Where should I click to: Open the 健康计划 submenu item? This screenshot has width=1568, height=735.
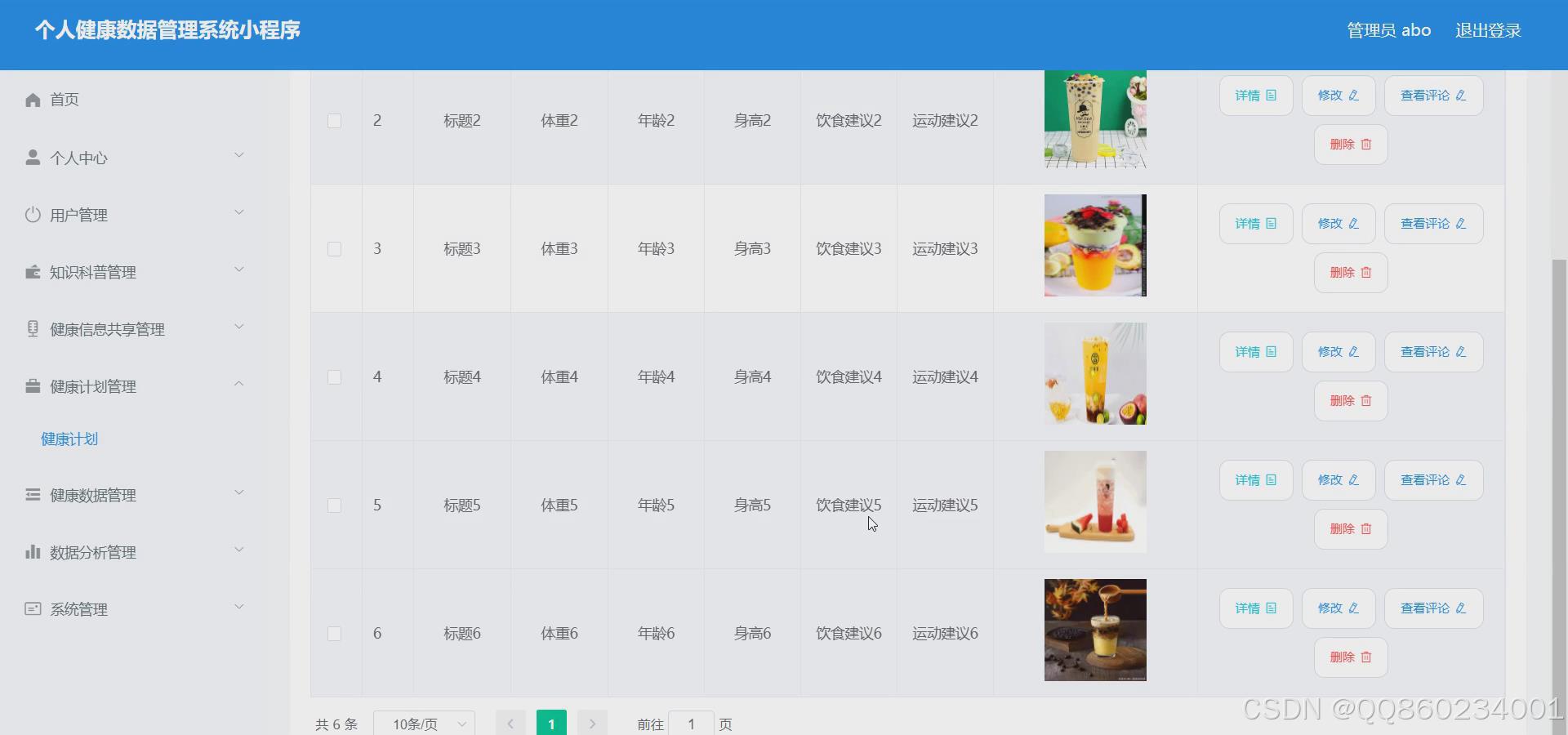(x=69, y=439)
